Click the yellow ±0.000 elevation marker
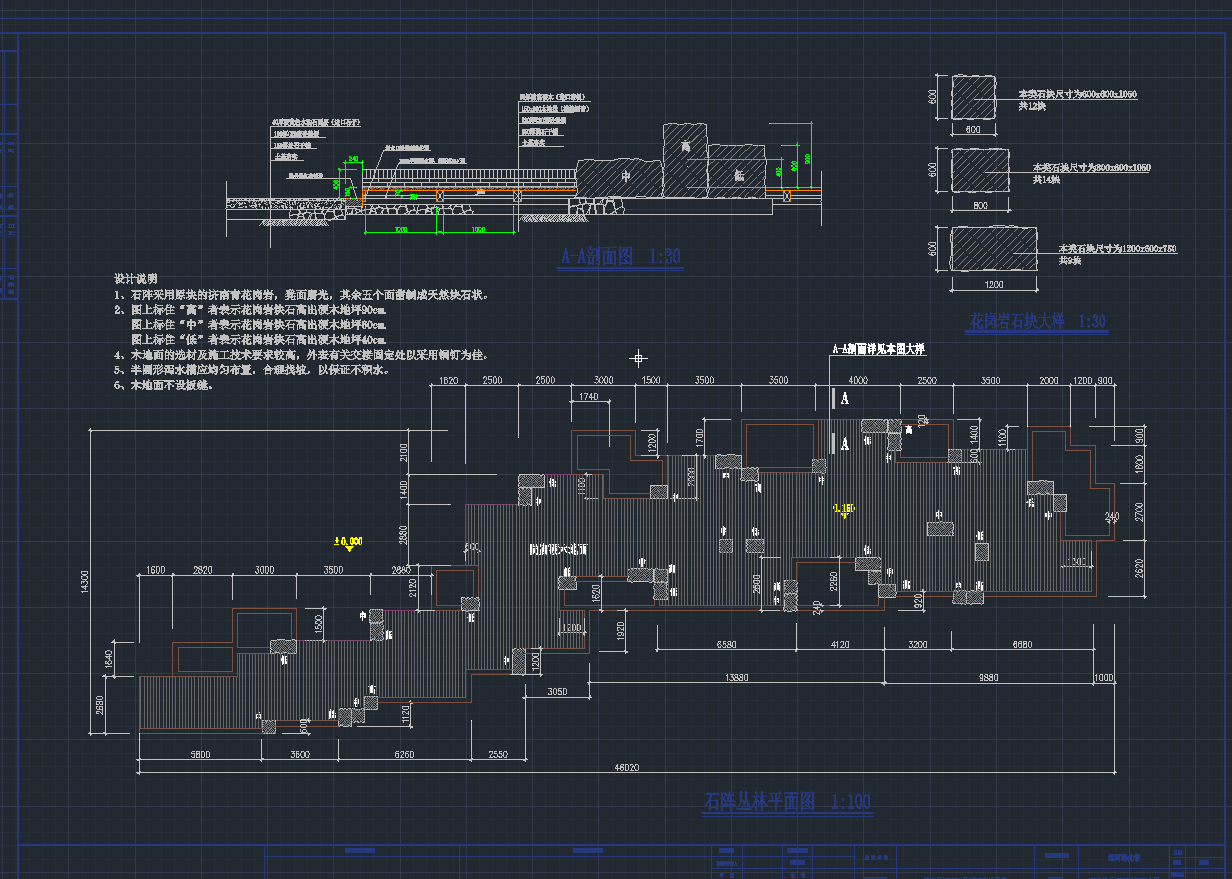 click(x=347, y=541)
